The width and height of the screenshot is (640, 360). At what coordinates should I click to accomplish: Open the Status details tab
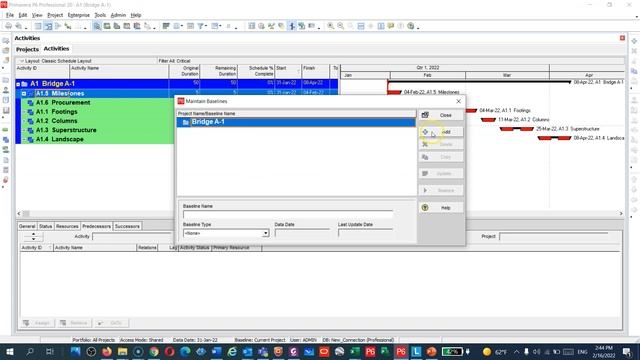click(45, 226)
